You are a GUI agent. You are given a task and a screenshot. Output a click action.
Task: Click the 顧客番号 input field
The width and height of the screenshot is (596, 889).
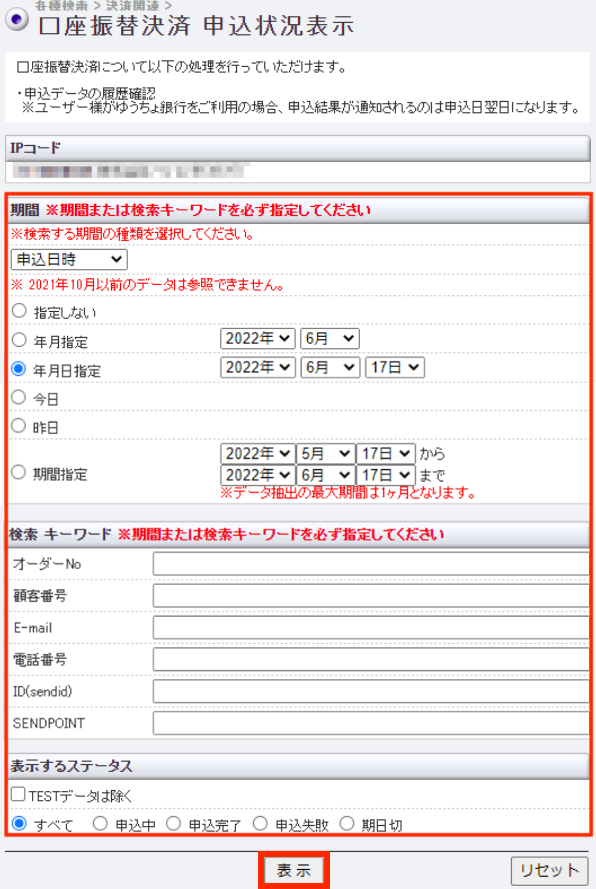point(371,596)
